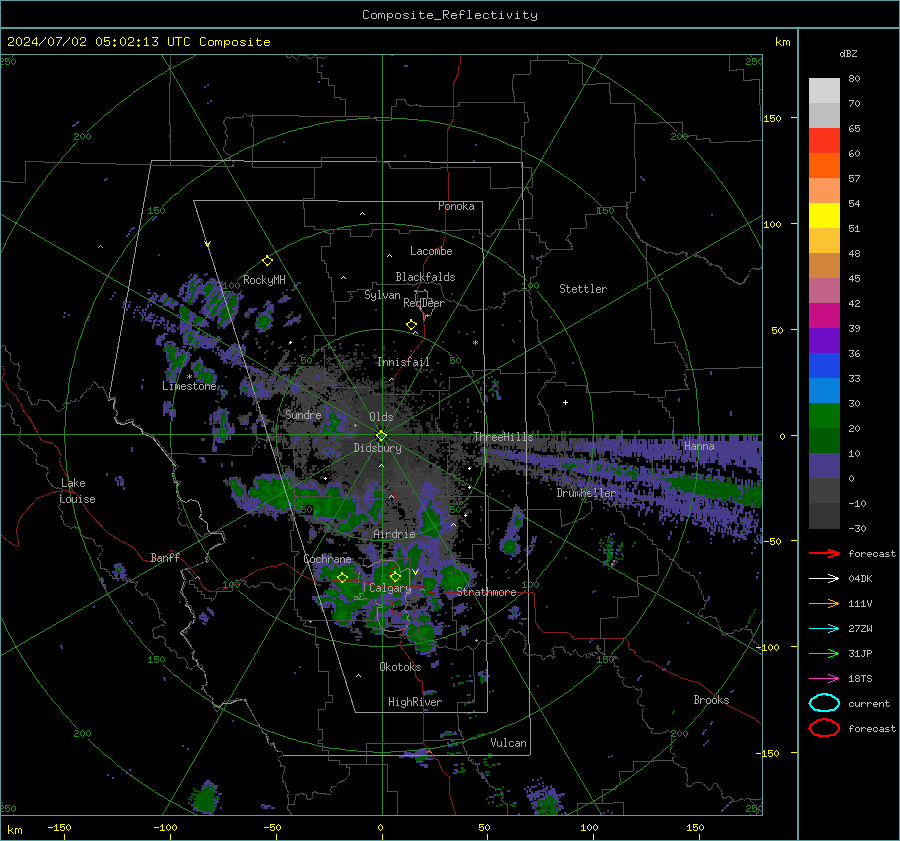900x841 pixels.
Task: Click the dBZ legend heading
Action: point(848,53)
